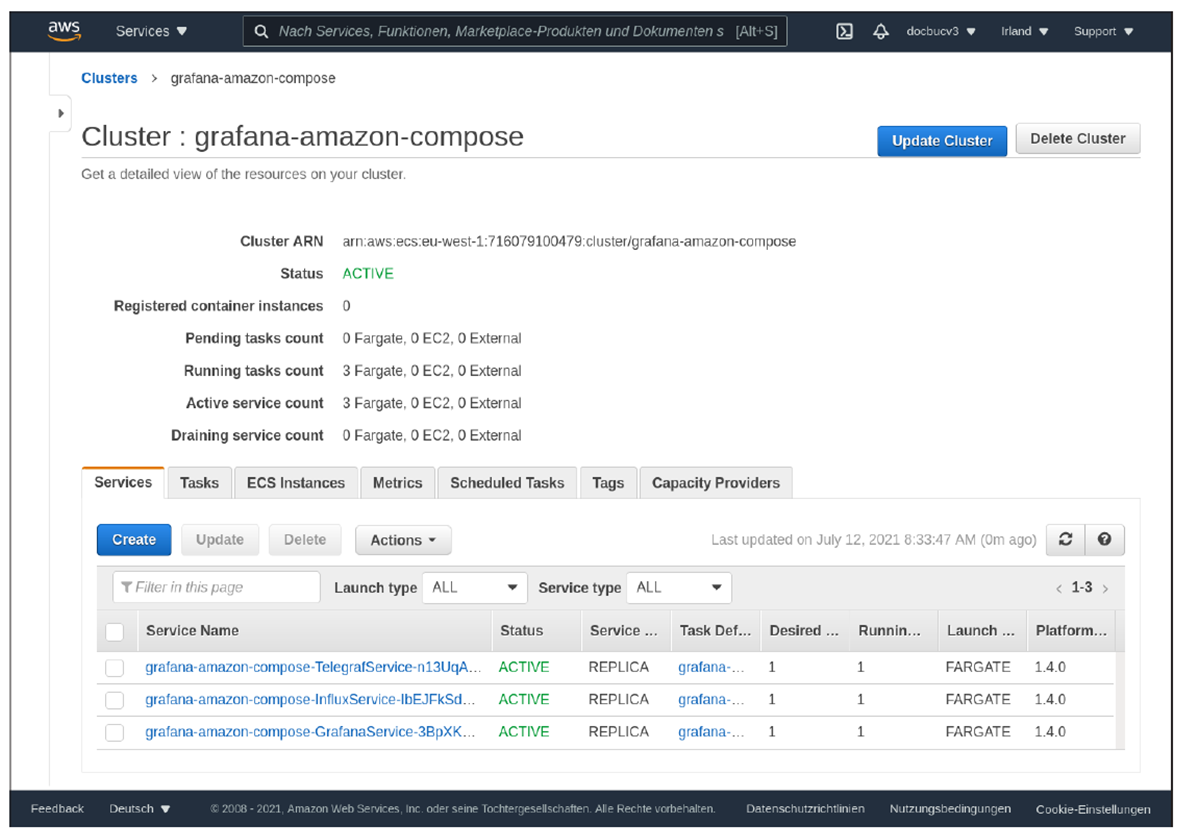Open the docbucv3 account dropdown
This screenshot has width=1182, height=836.
click(941, 31)
